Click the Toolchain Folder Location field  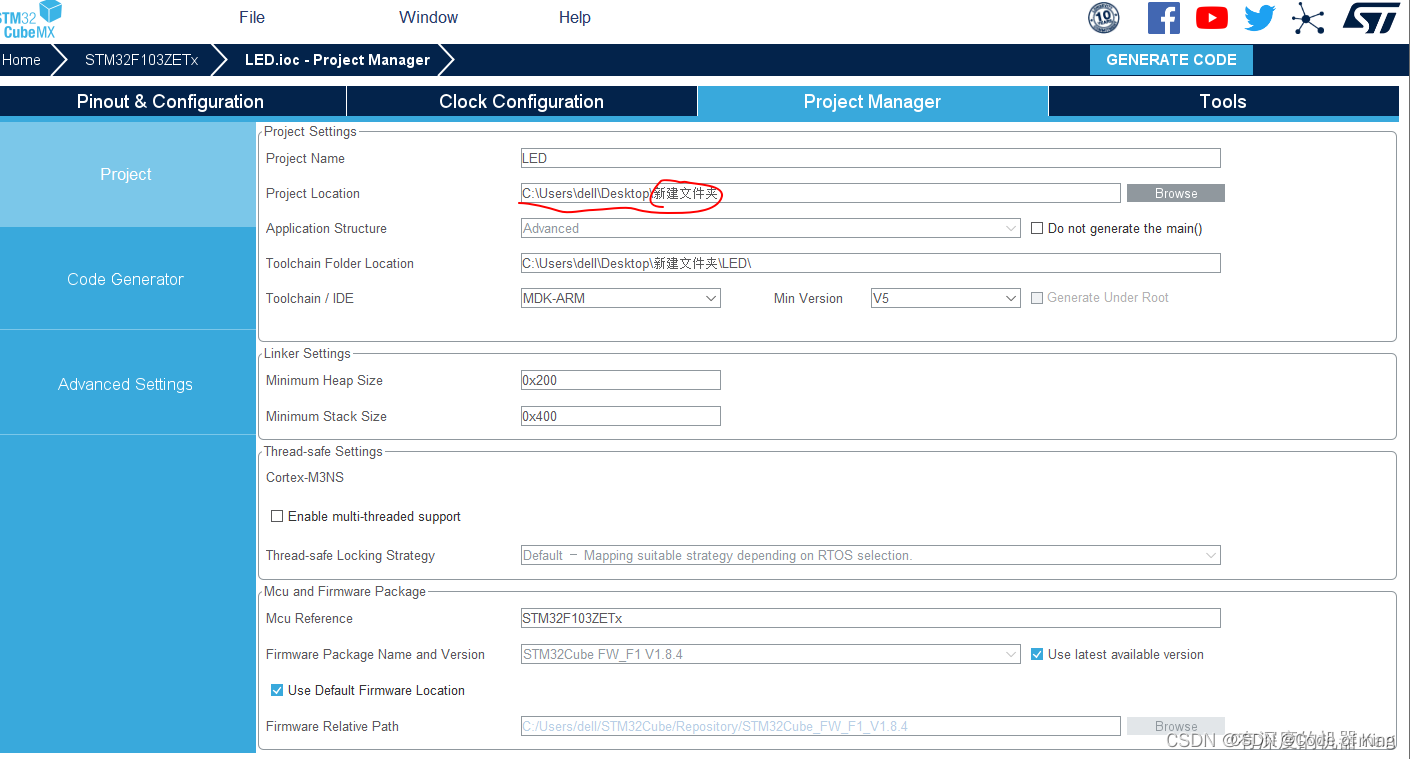(870, 263)
